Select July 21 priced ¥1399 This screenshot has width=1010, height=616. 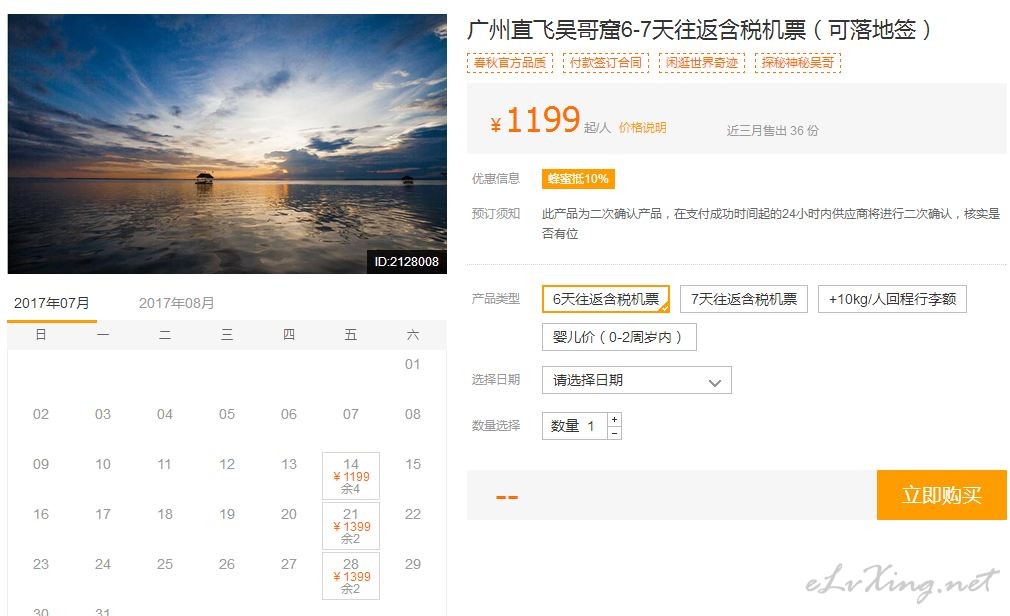350,526
